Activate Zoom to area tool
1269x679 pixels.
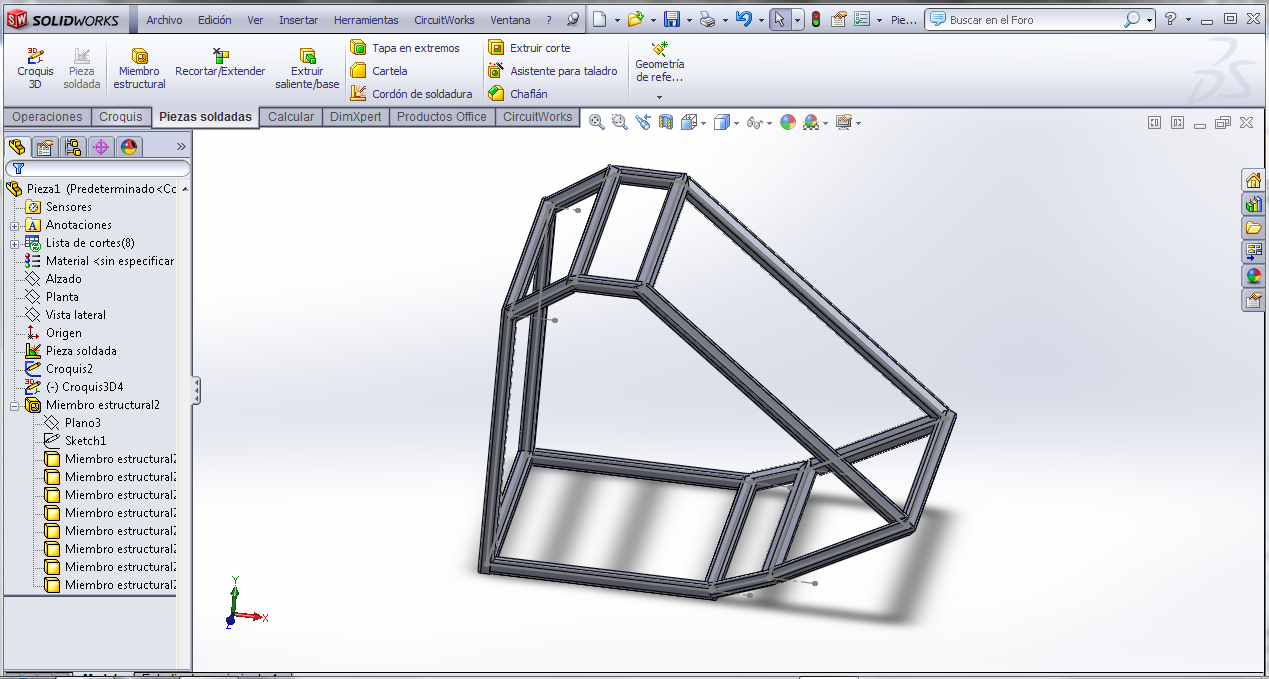coord(619,122)
